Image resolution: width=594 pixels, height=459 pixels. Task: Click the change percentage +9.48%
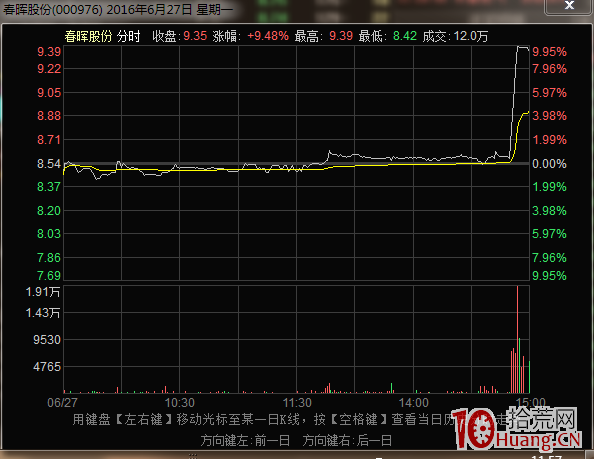tap(268, 36)
